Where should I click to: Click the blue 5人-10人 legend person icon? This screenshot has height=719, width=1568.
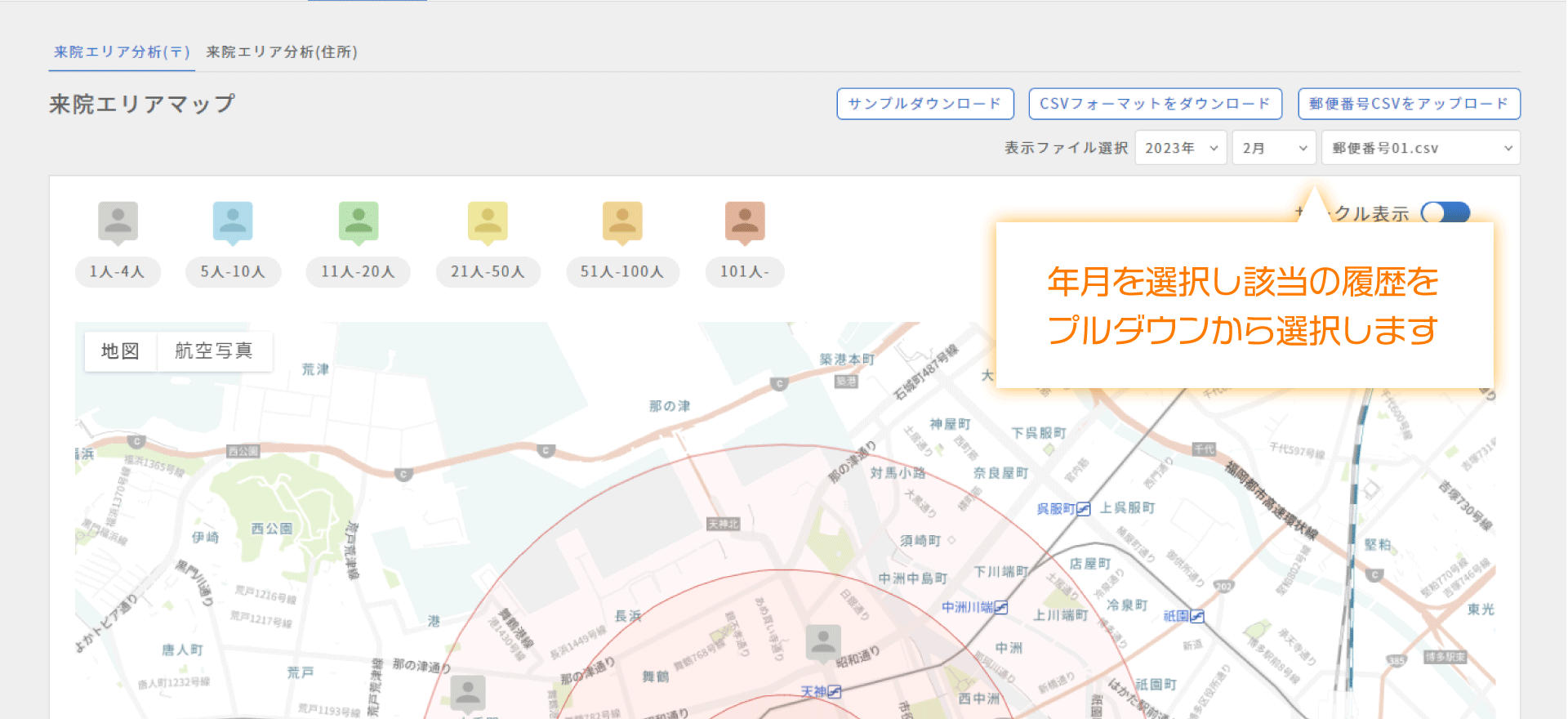[x=233, y=222]
